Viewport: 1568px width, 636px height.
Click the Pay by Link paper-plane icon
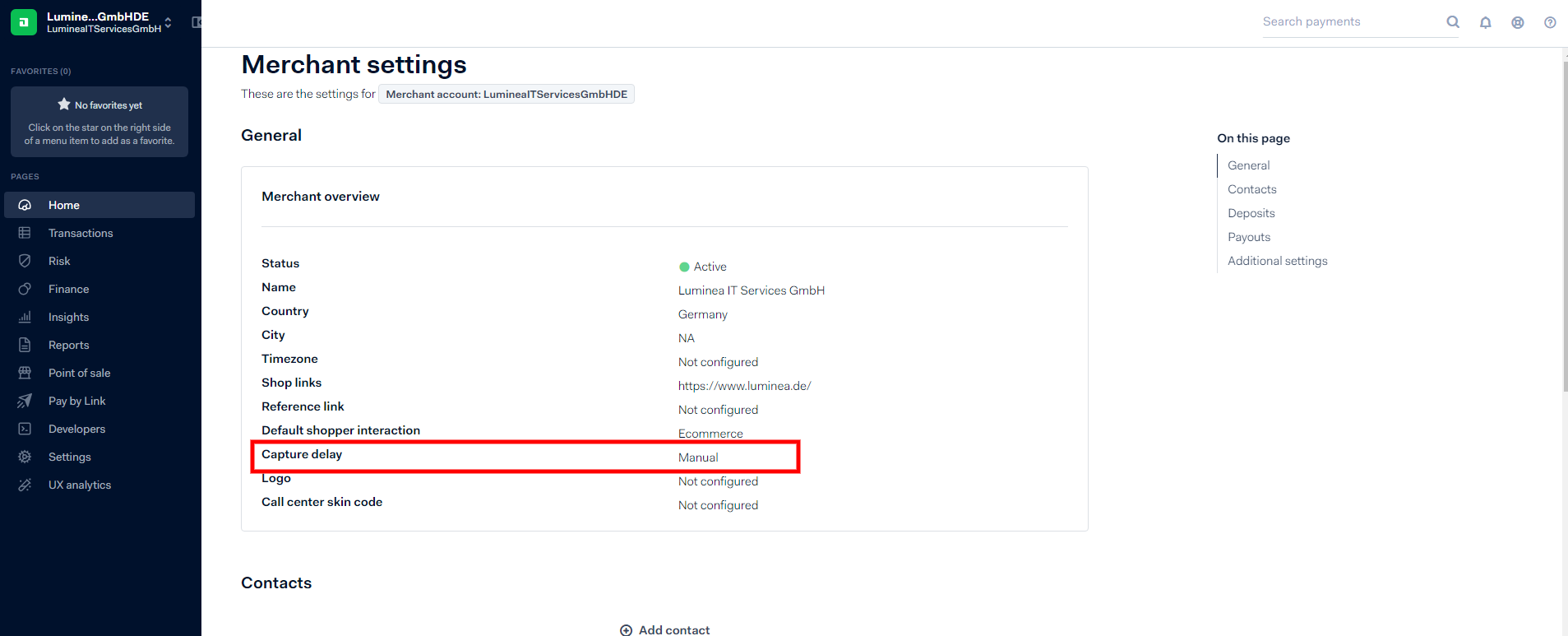[x=25, y=401]
